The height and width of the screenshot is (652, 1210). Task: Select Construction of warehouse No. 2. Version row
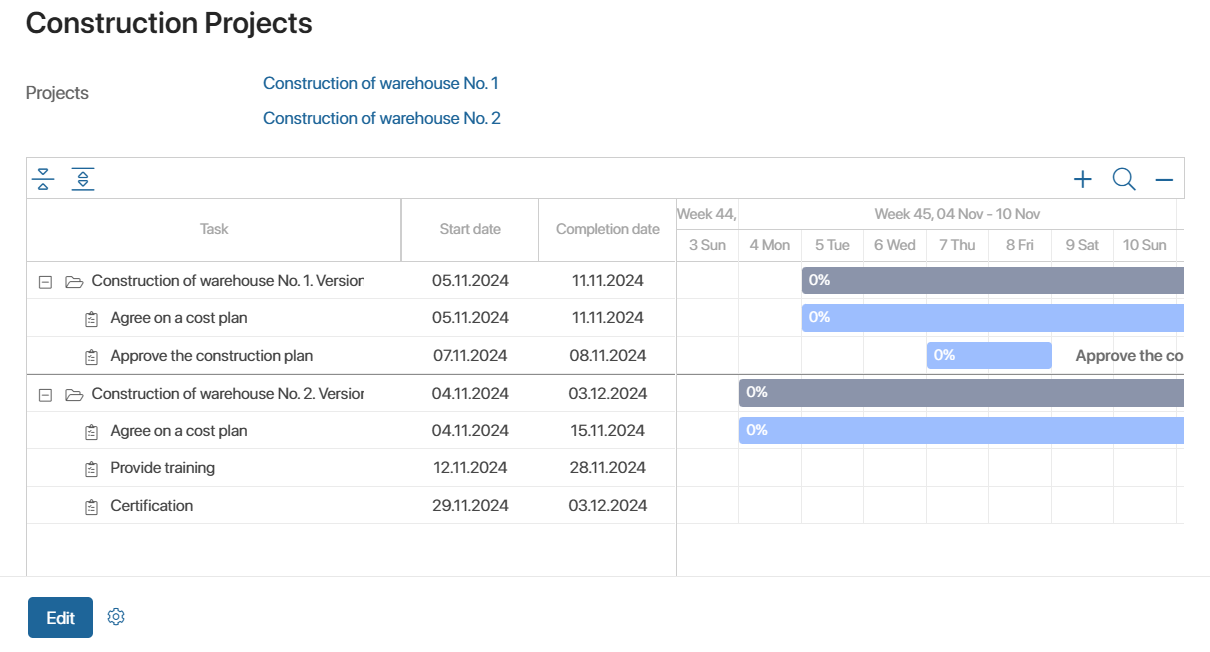(351, 393)
